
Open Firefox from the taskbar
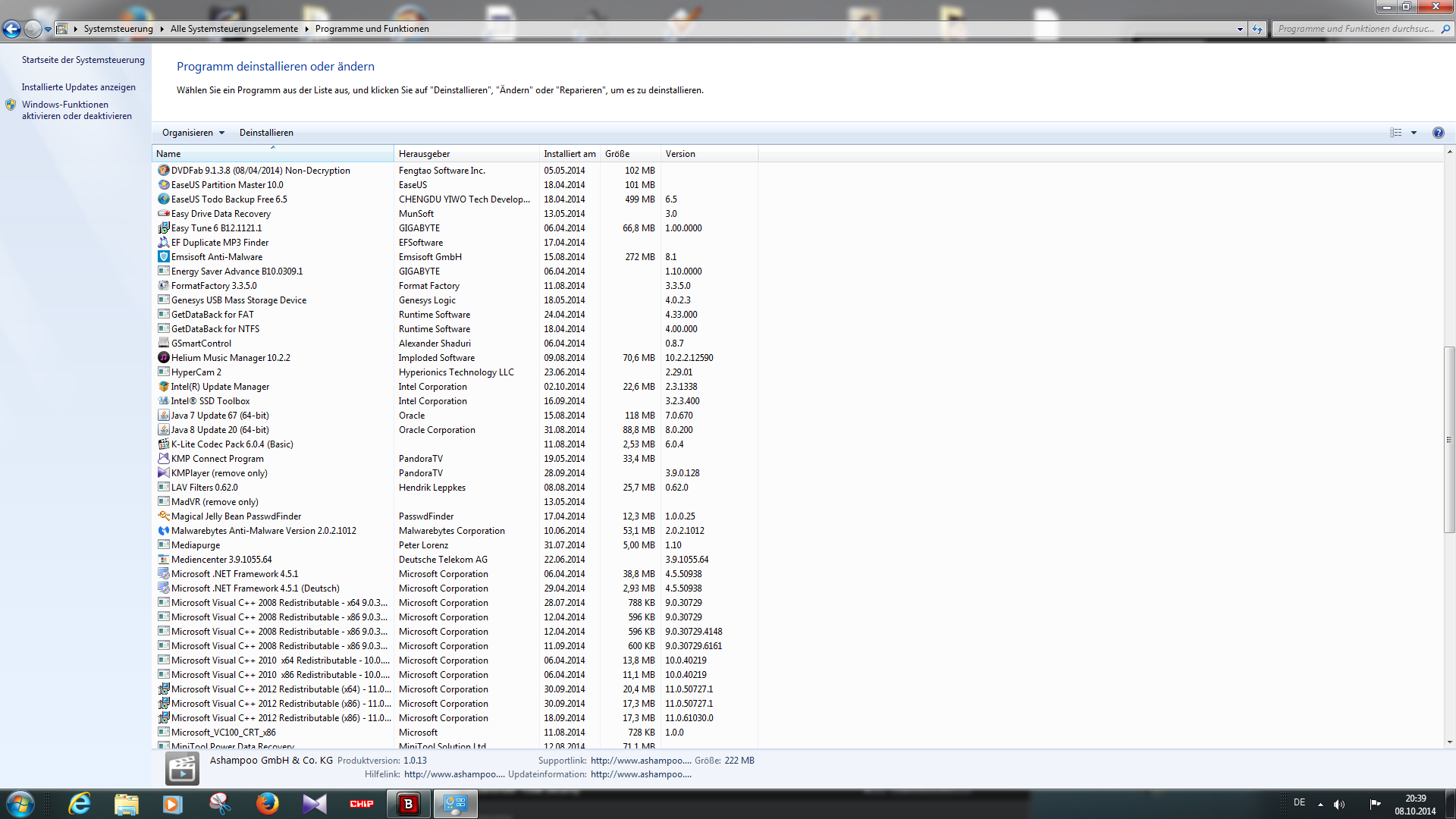point(267,804)
